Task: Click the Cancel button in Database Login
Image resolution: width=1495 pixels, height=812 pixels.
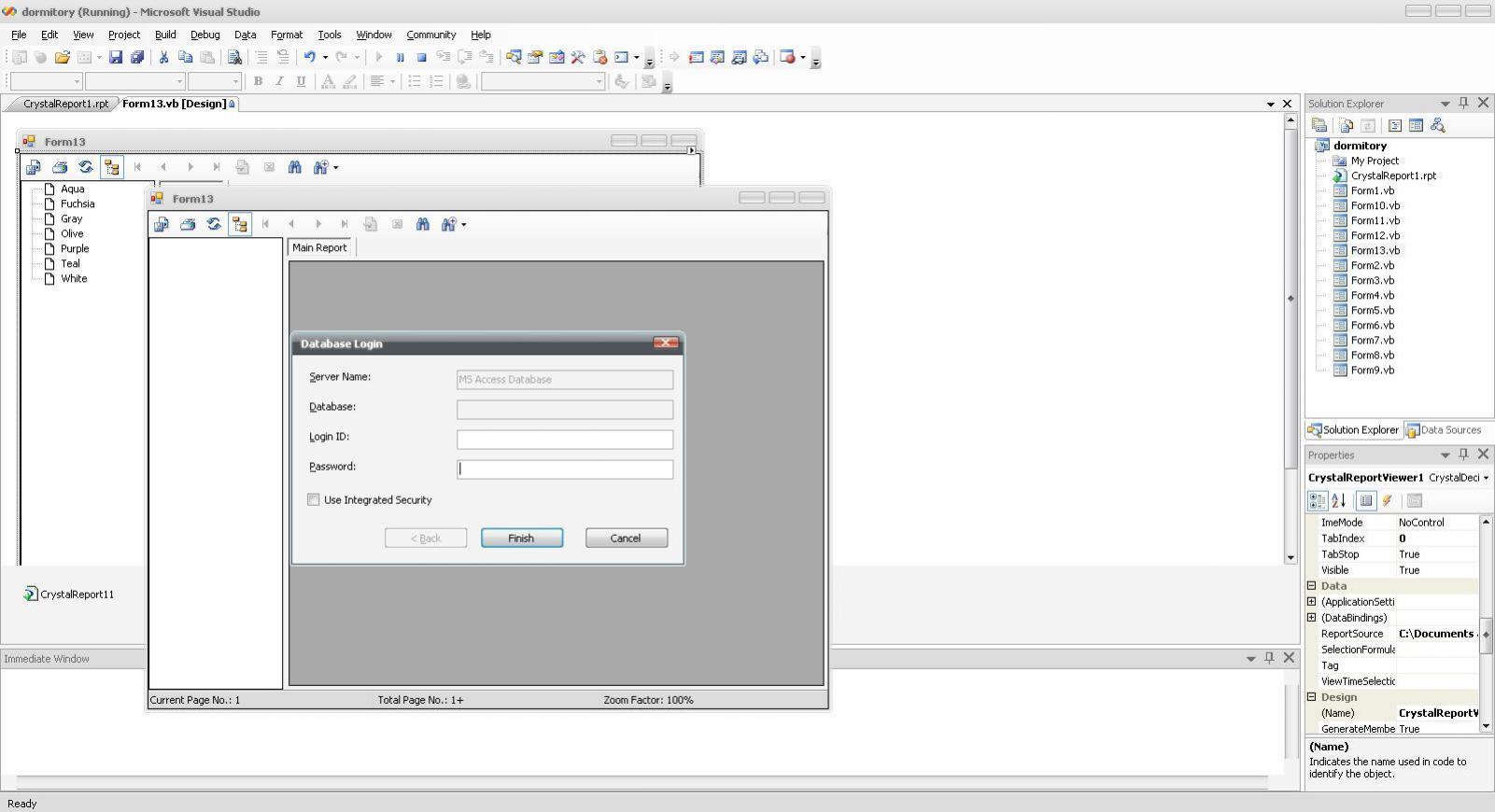Action: pyautogui.click(x=626, y=539)
